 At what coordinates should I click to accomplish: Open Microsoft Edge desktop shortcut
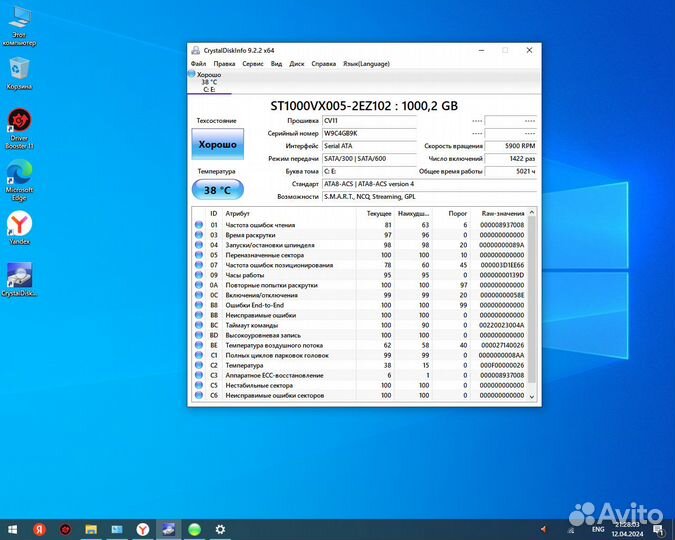pyautogui.click(x=19, y=180)
